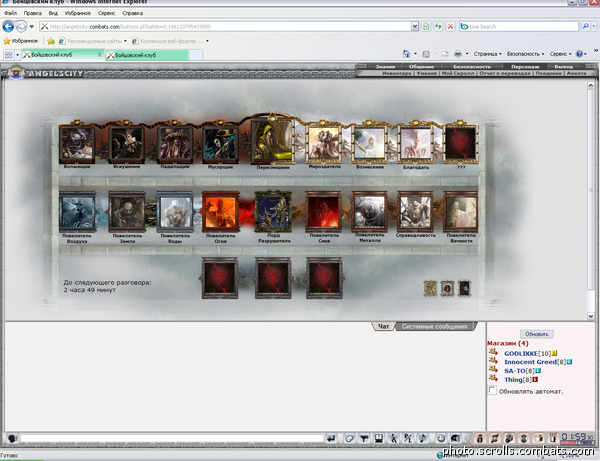Click the stop loading red X icon

tap(450, 26)
